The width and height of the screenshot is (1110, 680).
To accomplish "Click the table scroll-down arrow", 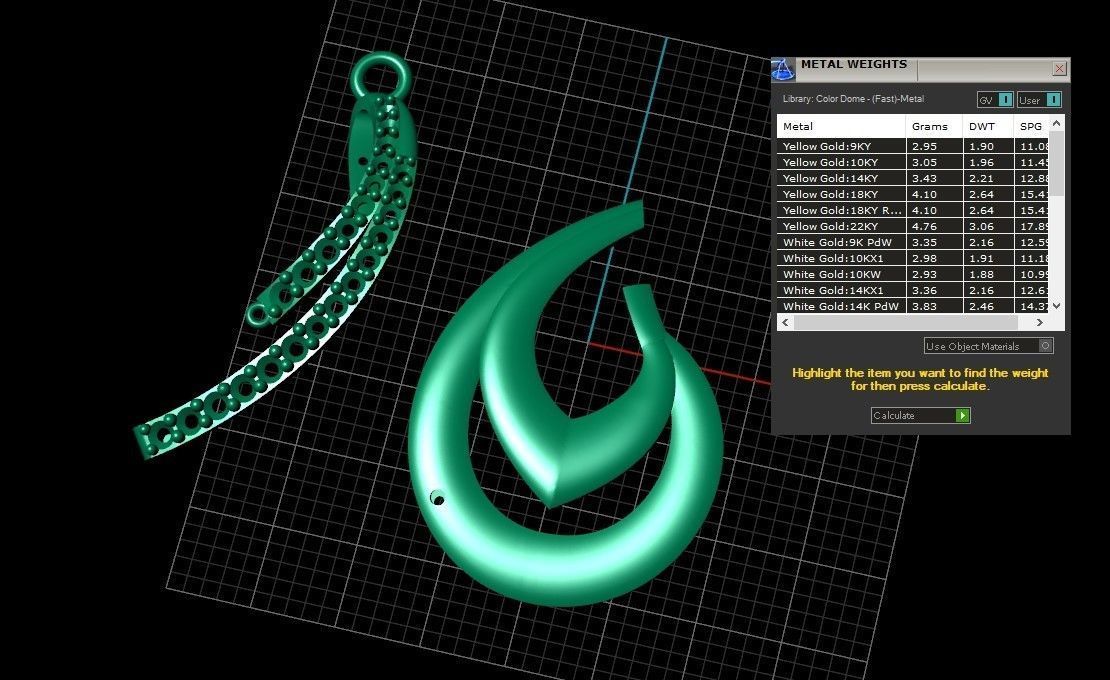I will pos(1056,306).
